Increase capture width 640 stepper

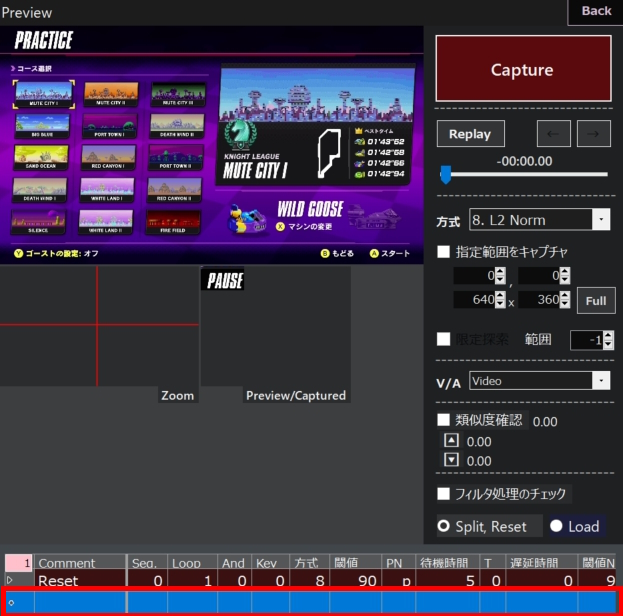coord(500,295)
